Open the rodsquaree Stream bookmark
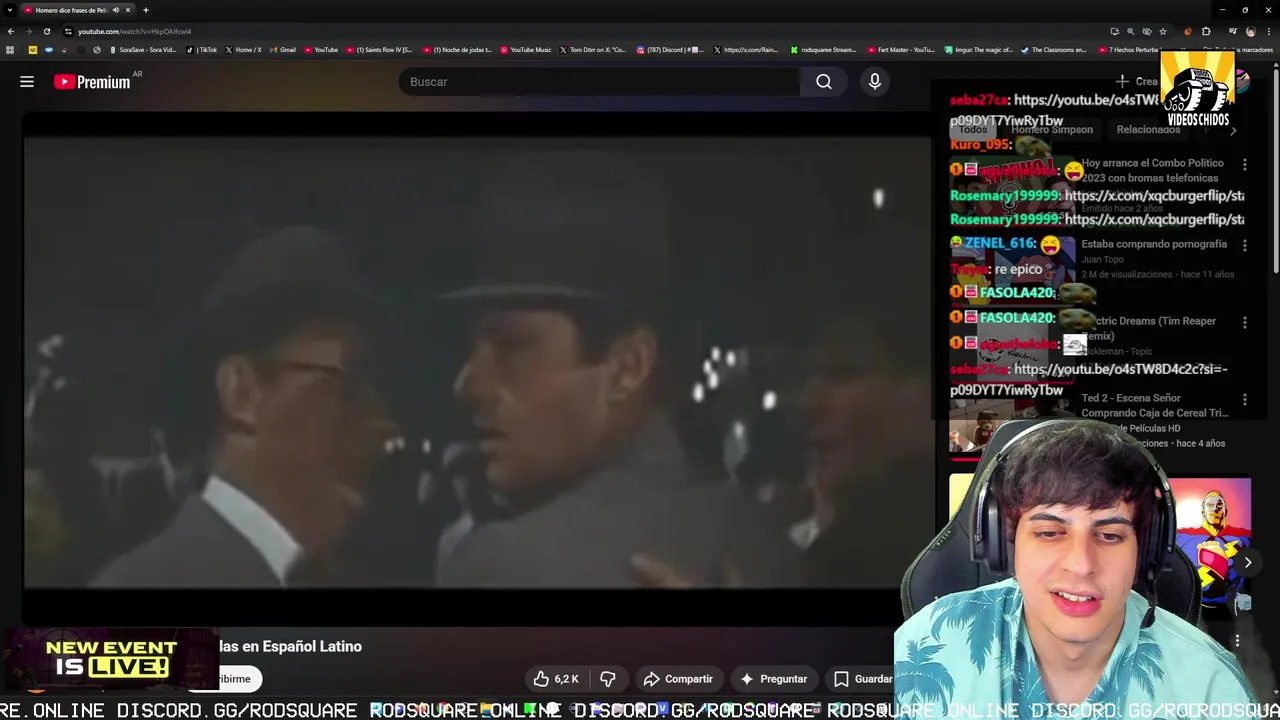The height and width of the screenshot is (720, 1280). 823,49
